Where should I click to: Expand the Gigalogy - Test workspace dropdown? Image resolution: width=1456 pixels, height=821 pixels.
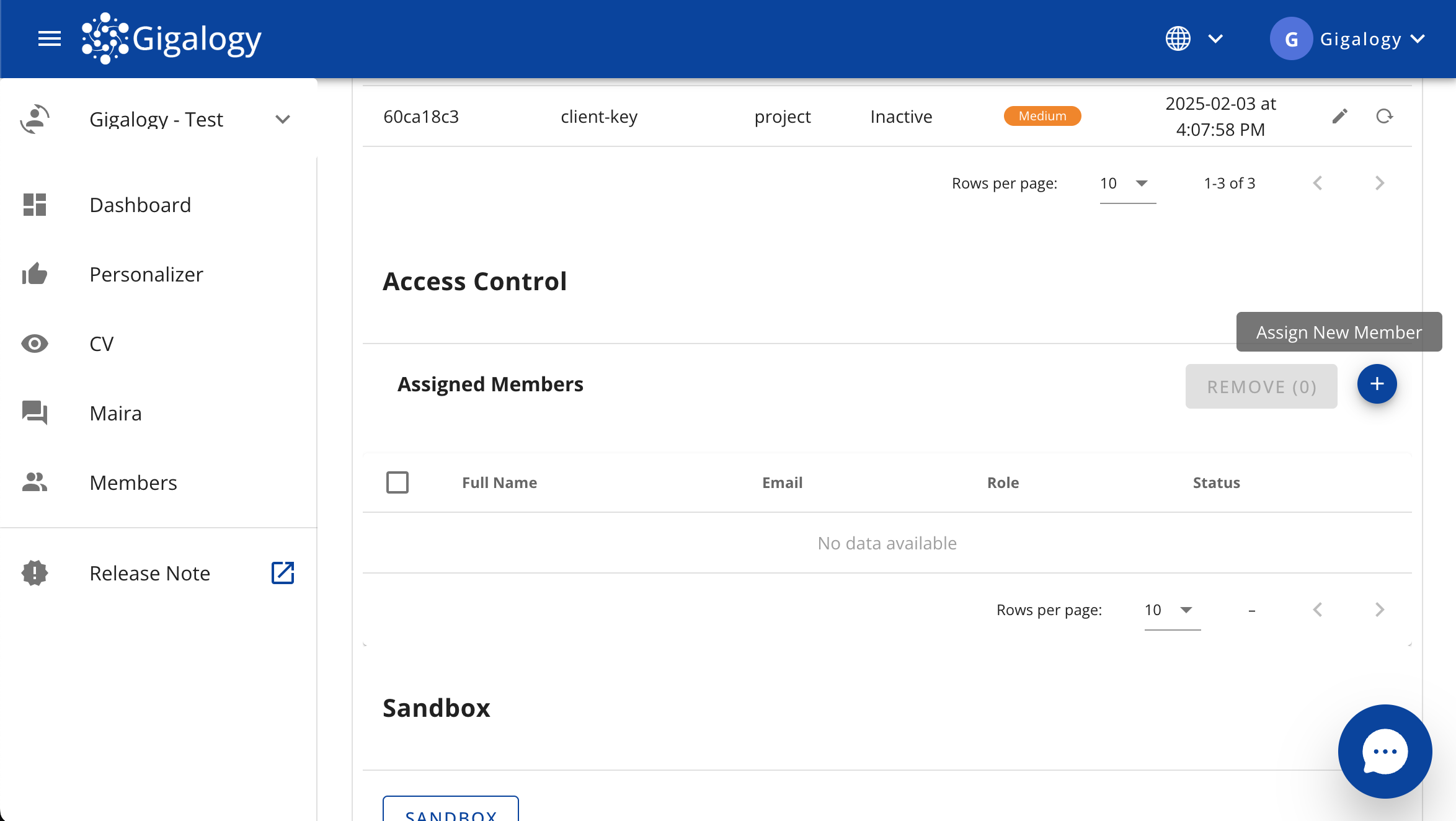[x=283, y=119]
